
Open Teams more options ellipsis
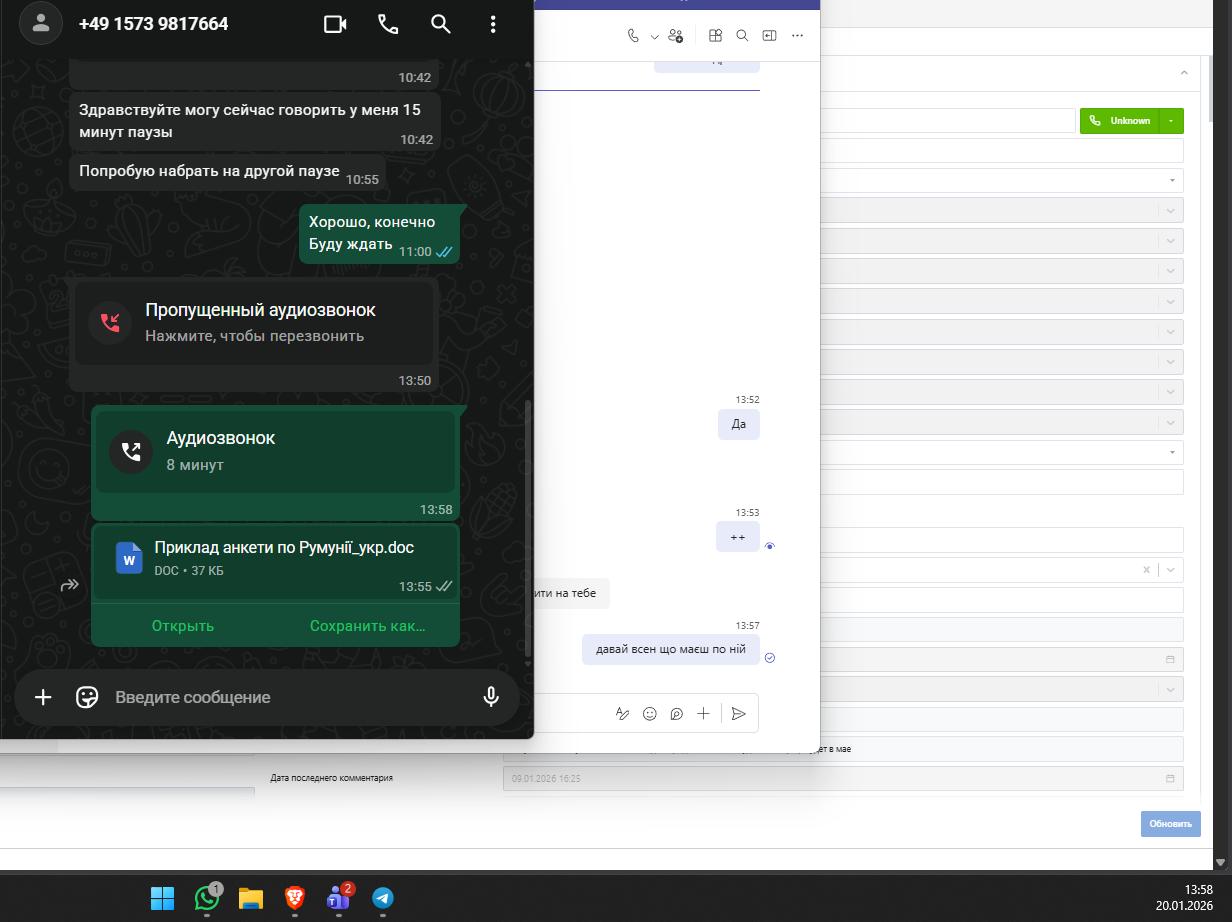797,35
